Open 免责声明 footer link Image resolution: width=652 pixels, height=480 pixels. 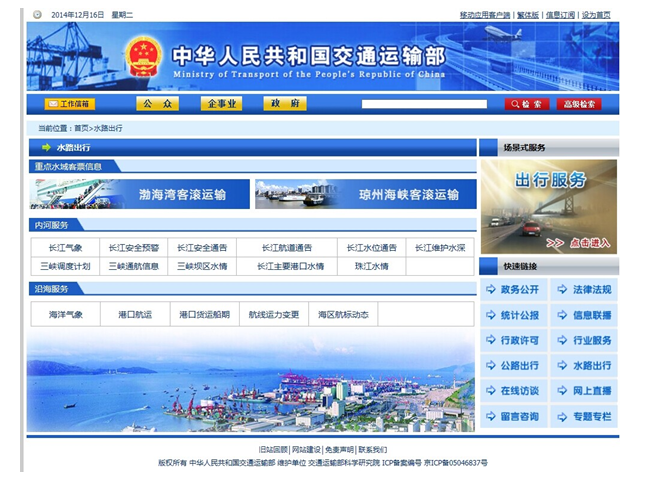[x=339, y=450]
